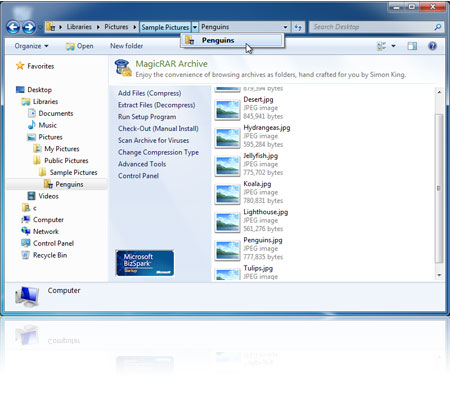450x400 pixels.
Task: Open the Microsoft BizSpark banner
Action: [x=145, y=263]
